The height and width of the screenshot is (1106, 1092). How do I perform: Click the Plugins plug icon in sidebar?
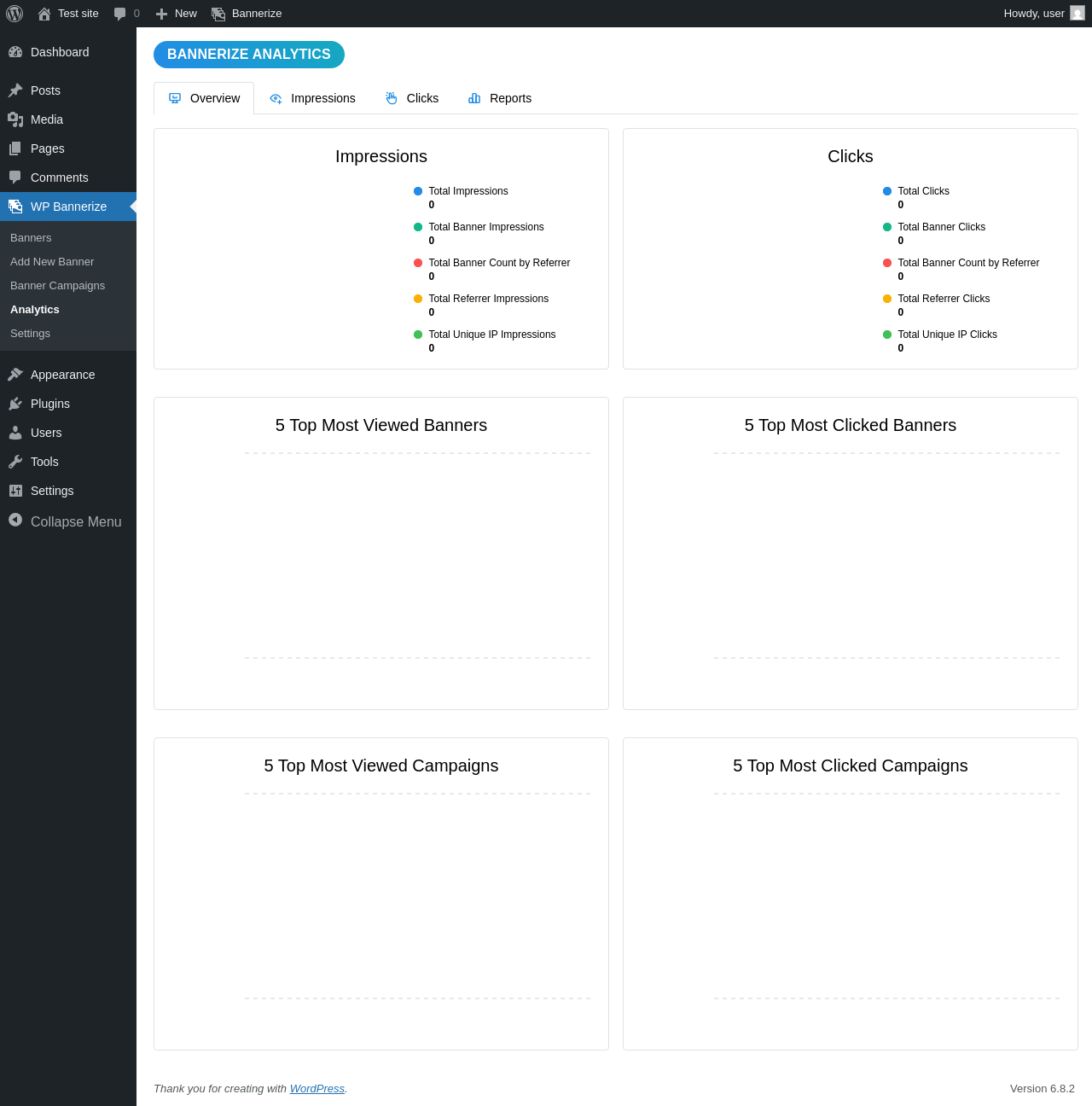click(x=15, y=404)
